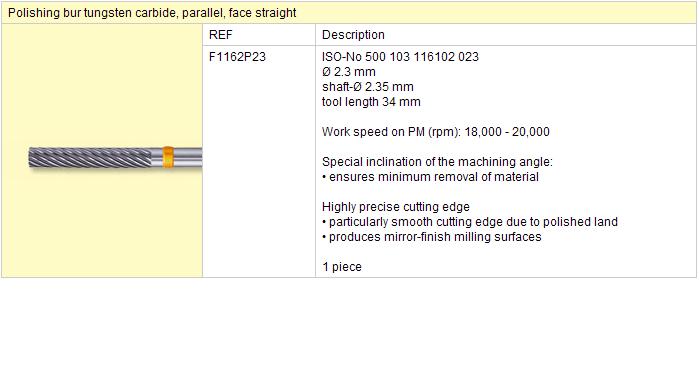The image size is (699, 391).
Task: Click the Description column header
Action: (353, 35)
